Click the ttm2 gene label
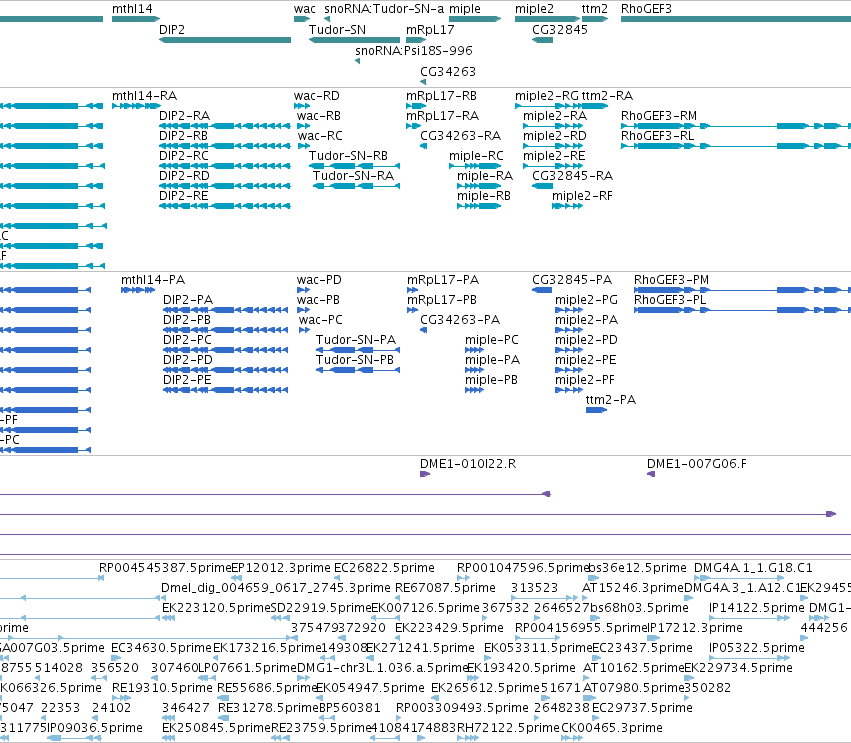The height and width of the screenshot is (743, 851). tap(594, 9)
